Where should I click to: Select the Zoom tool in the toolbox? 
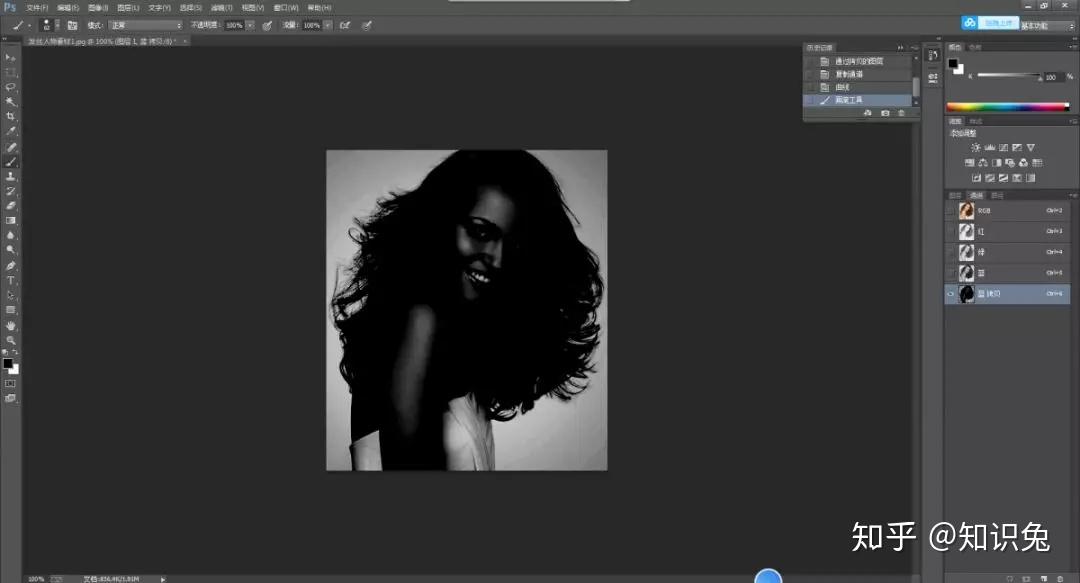coord(11,340)
